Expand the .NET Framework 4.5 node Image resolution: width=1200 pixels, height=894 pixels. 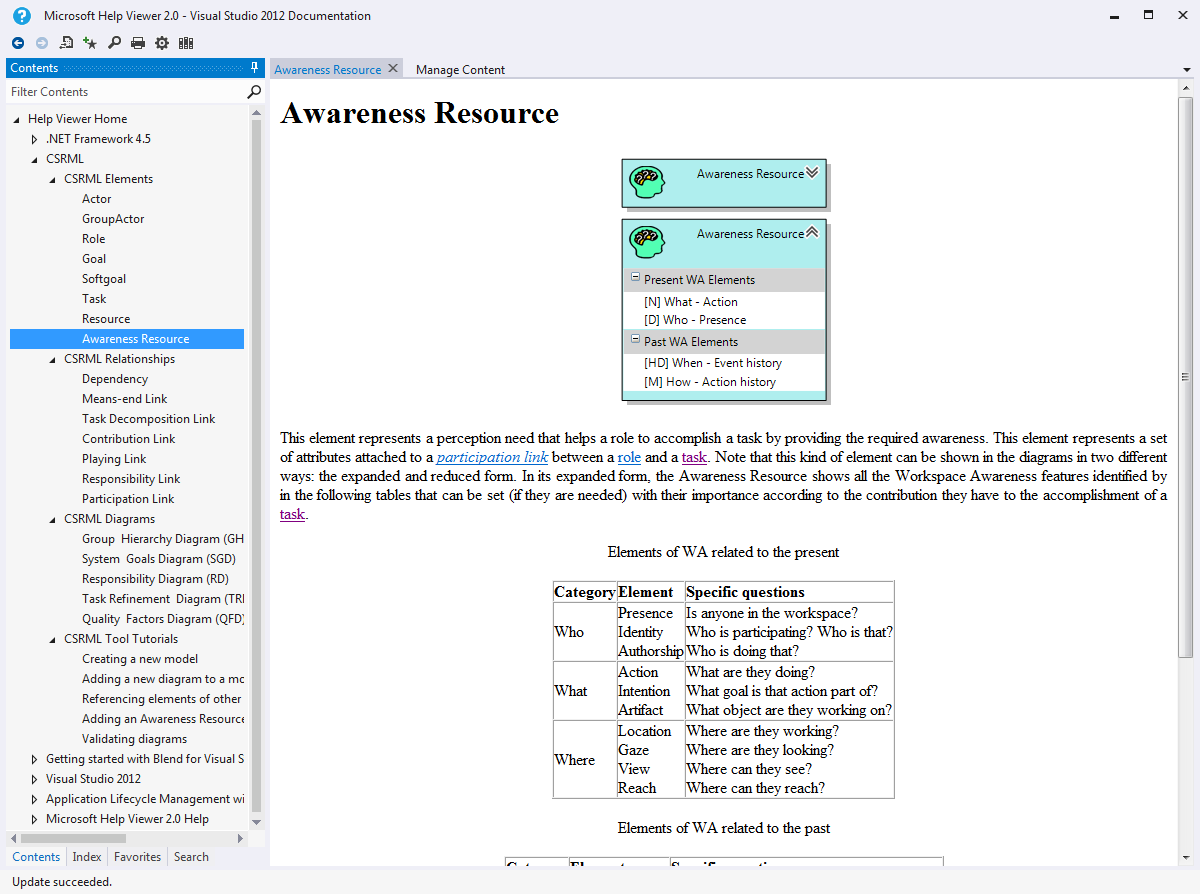click(x=34, y=139)
